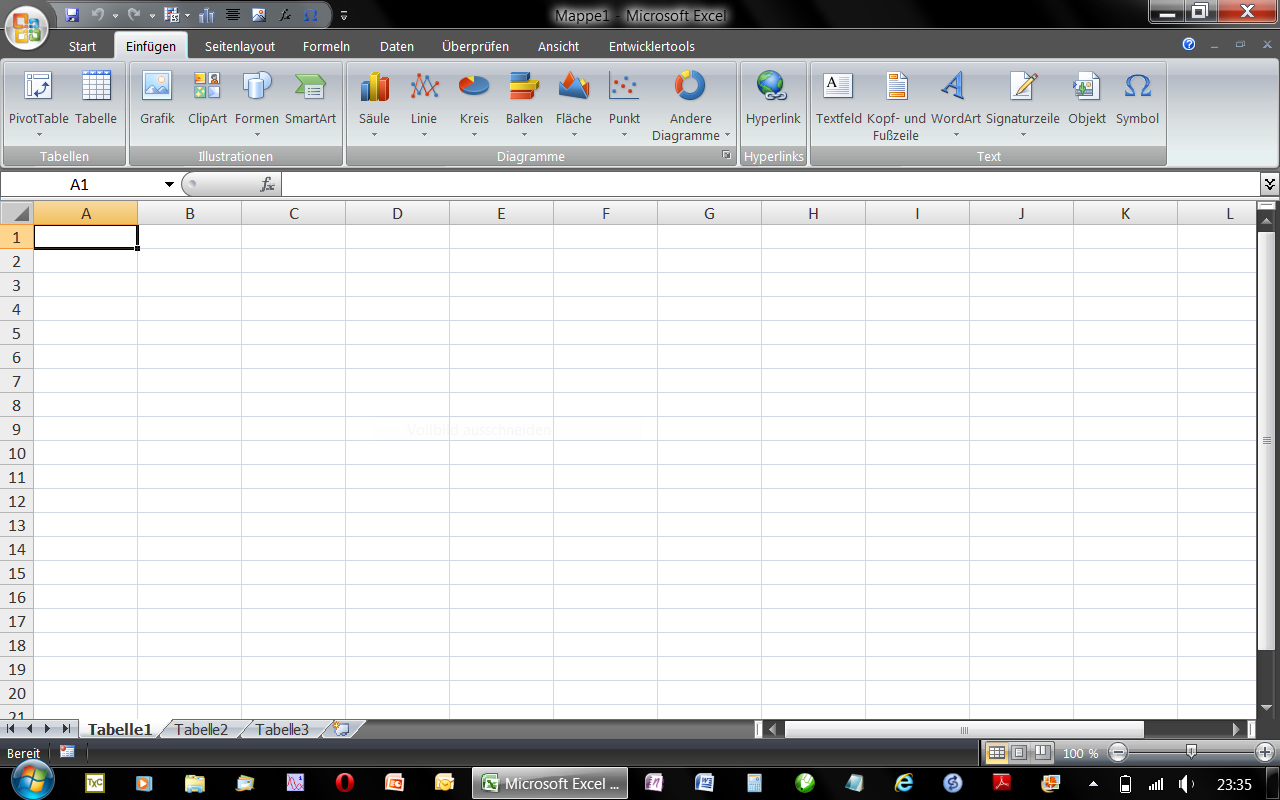Switch to the Entwicklertools tab

(652, 46)
